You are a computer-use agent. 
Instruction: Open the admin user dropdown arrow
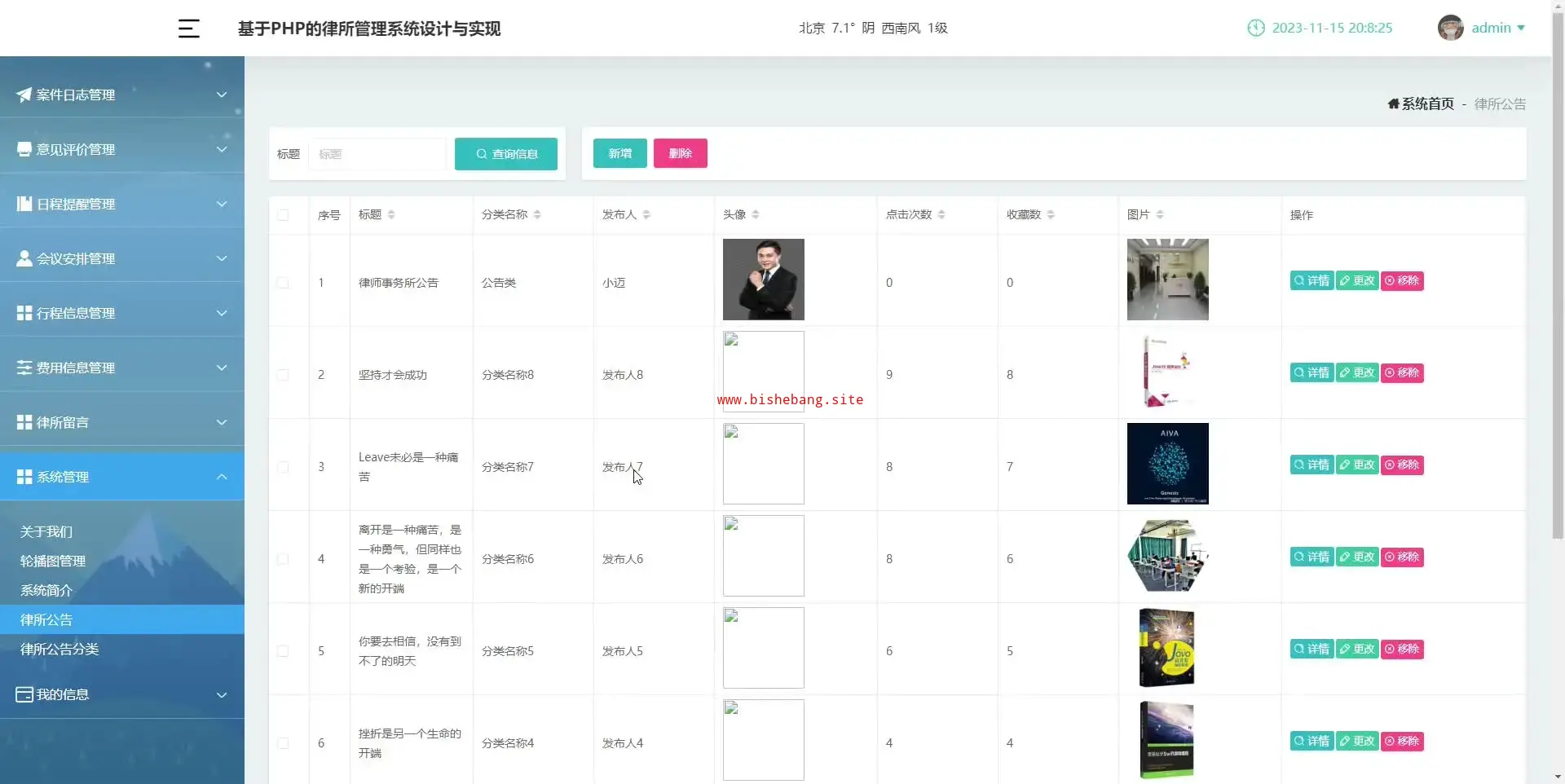tap(1521, 28)
